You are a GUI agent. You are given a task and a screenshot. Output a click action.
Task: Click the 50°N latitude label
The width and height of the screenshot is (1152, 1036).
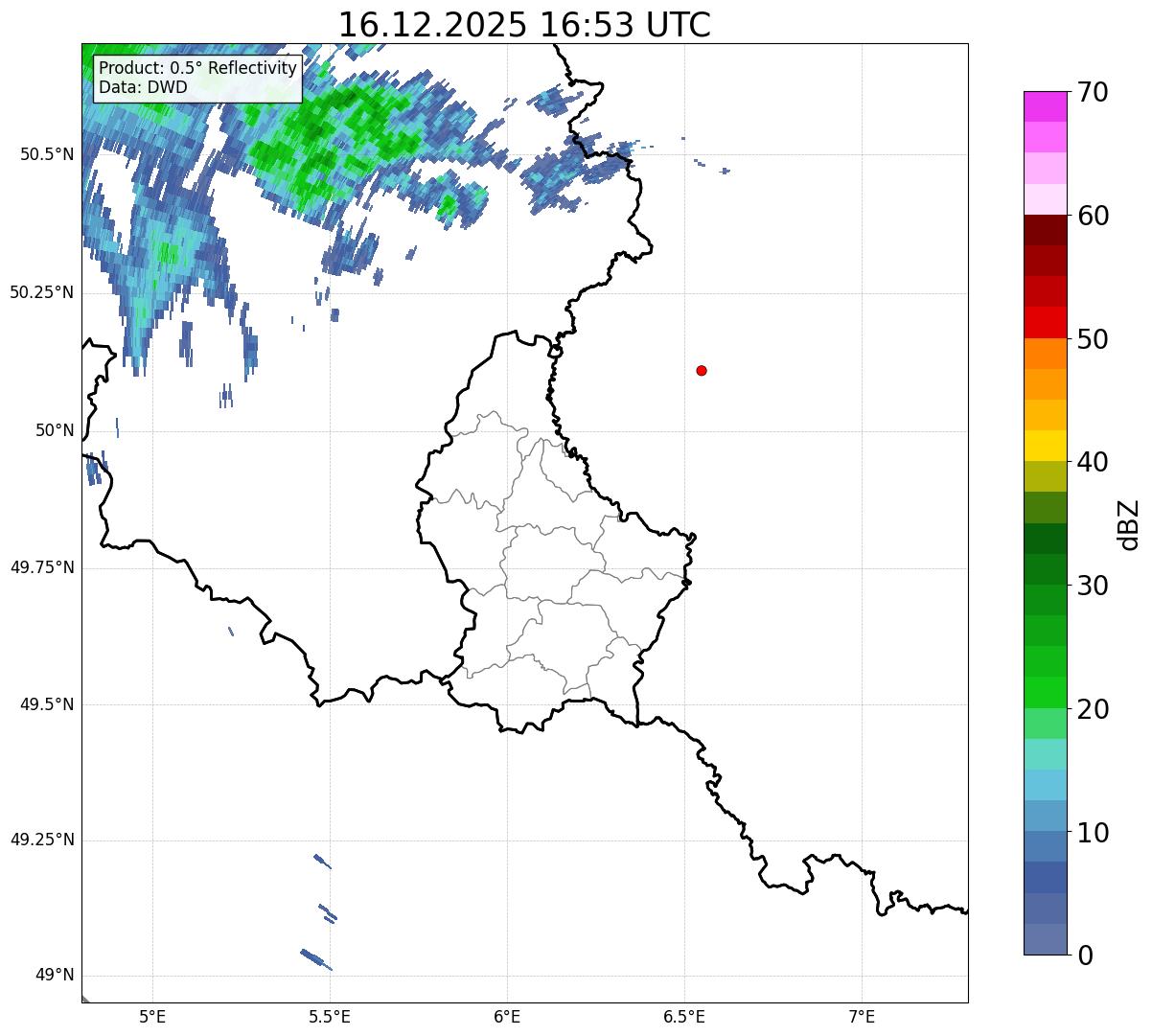[x=55, y=430]
